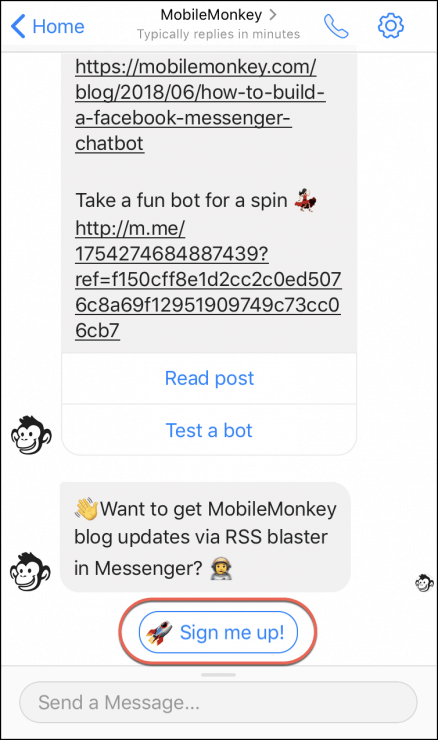Click the rocket emoji on the quick reply

[x=159, y=632]
